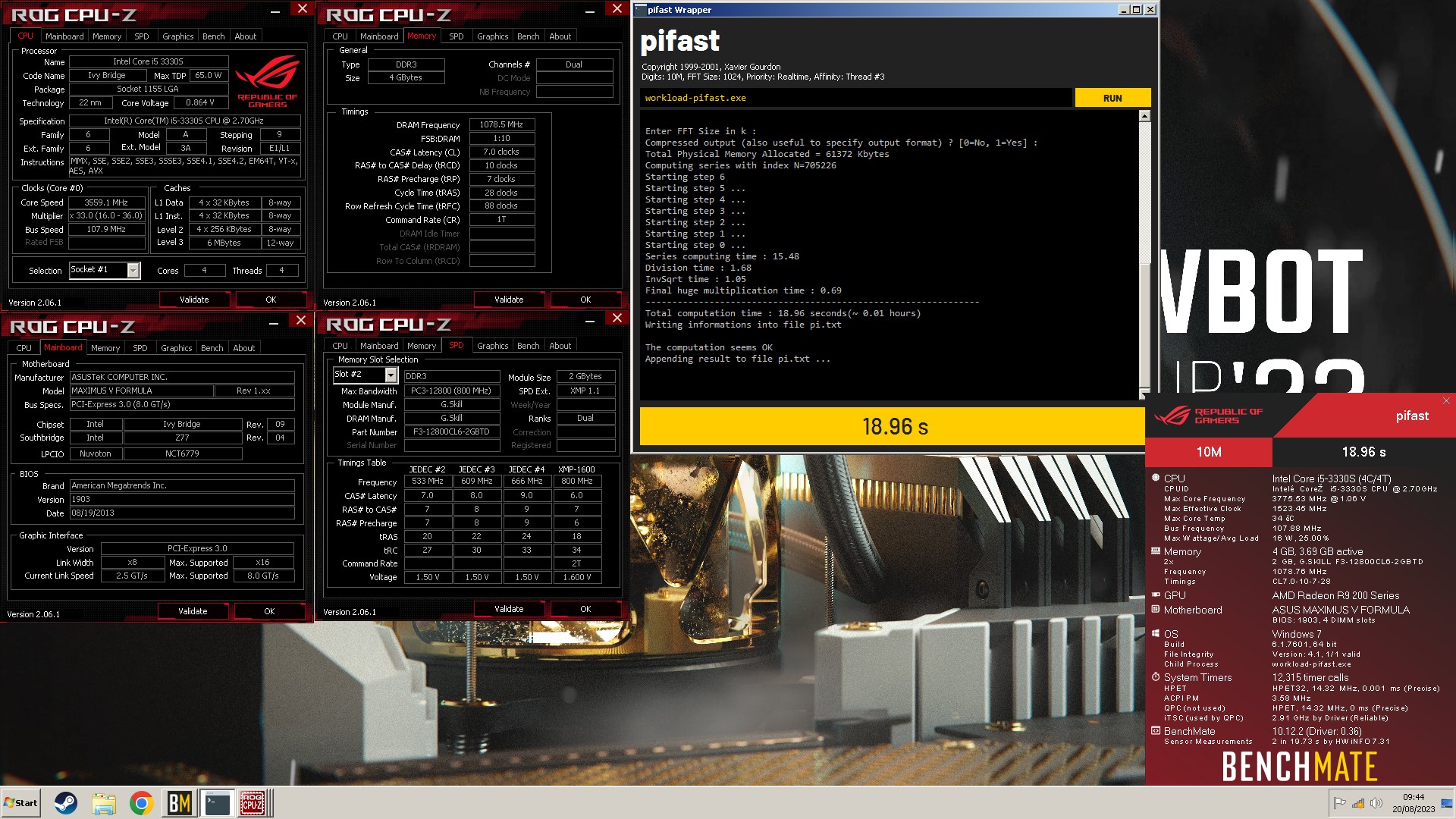This screenshot has width=1456, height=819.
Task: Open the Memory tab in the CPU-Z SPD window
Action: tap(422, 346)
